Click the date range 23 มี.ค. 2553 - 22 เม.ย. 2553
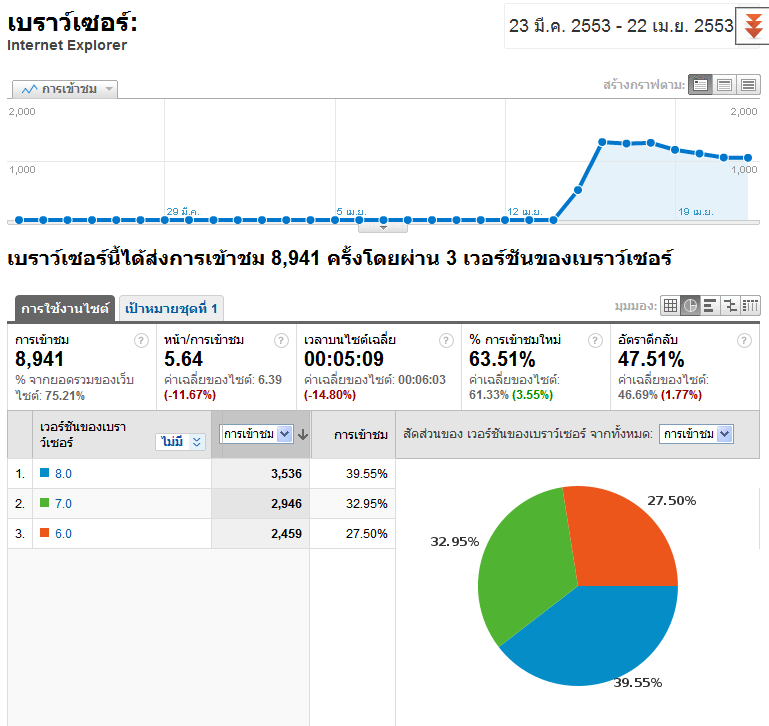Image resolution: width=769 pixels, height=726 pixels. (x=620, y=26)
